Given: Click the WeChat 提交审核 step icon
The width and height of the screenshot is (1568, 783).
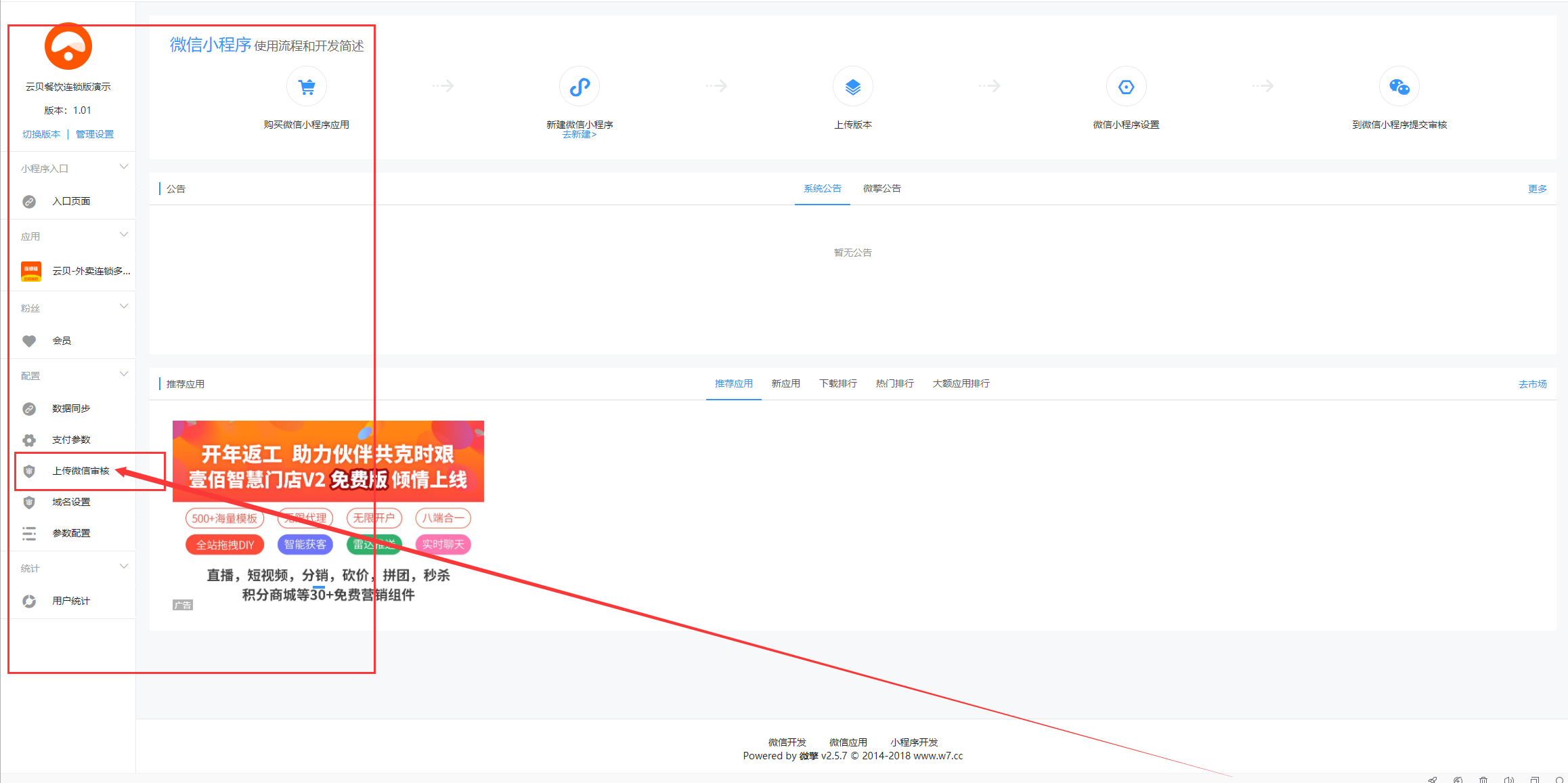Looking at the screenshot, I should click(1399, 87).
